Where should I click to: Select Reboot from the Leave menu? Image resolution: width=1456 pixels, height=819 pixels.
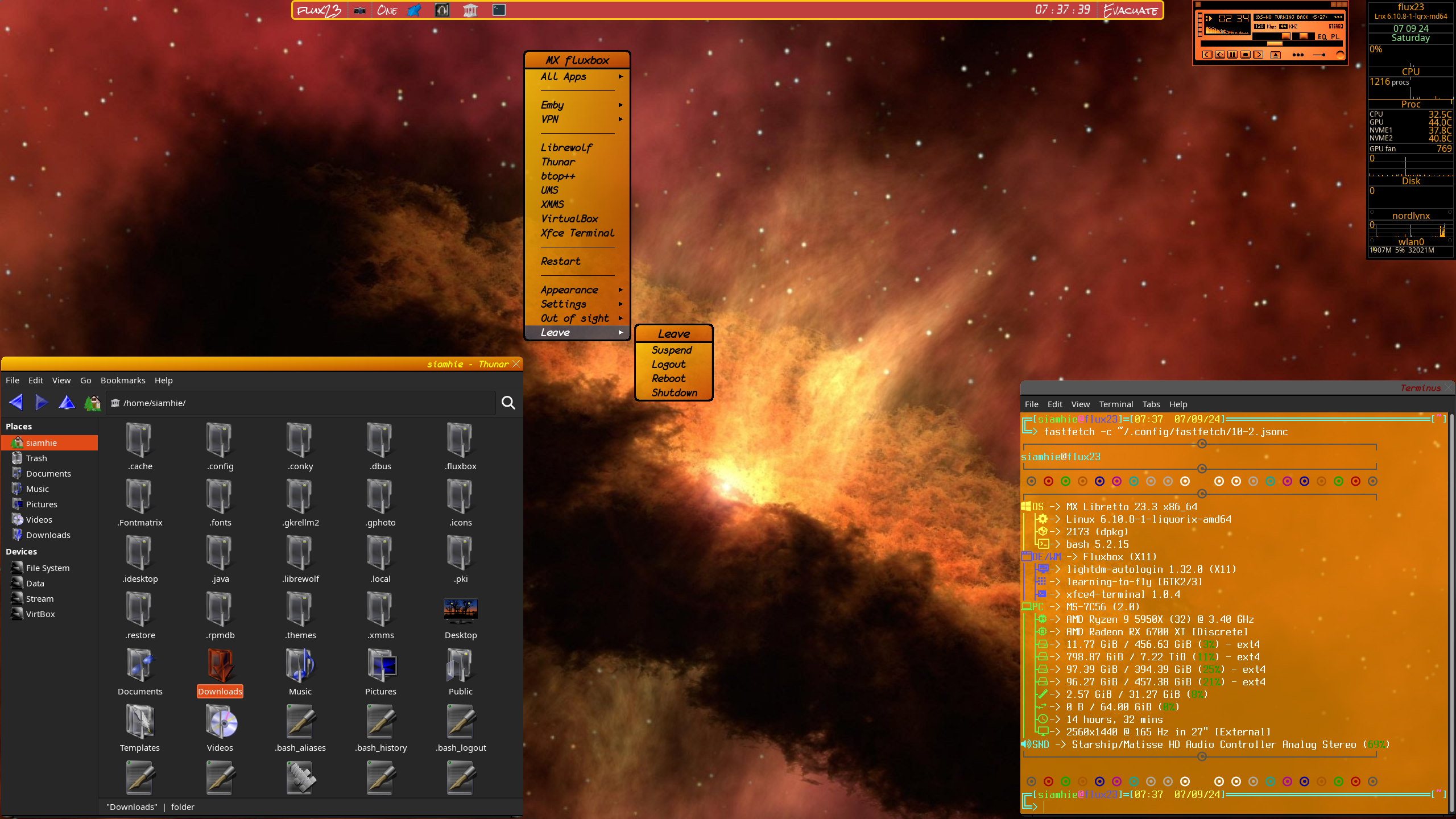pyautogui.click(x=668, y=379)
